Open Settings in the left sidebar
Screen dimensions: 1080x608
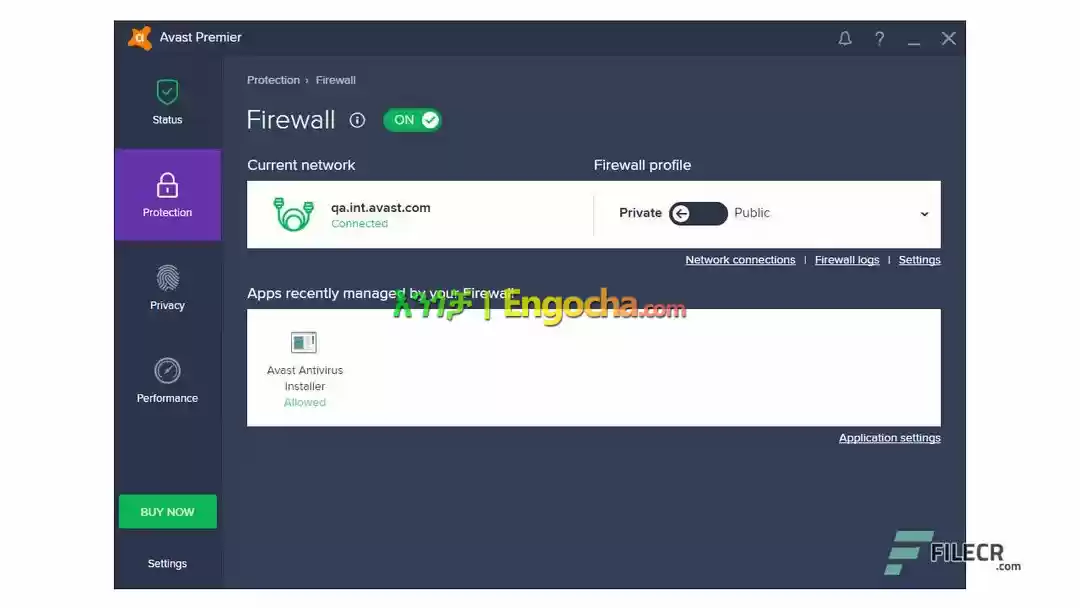(167, 563)
